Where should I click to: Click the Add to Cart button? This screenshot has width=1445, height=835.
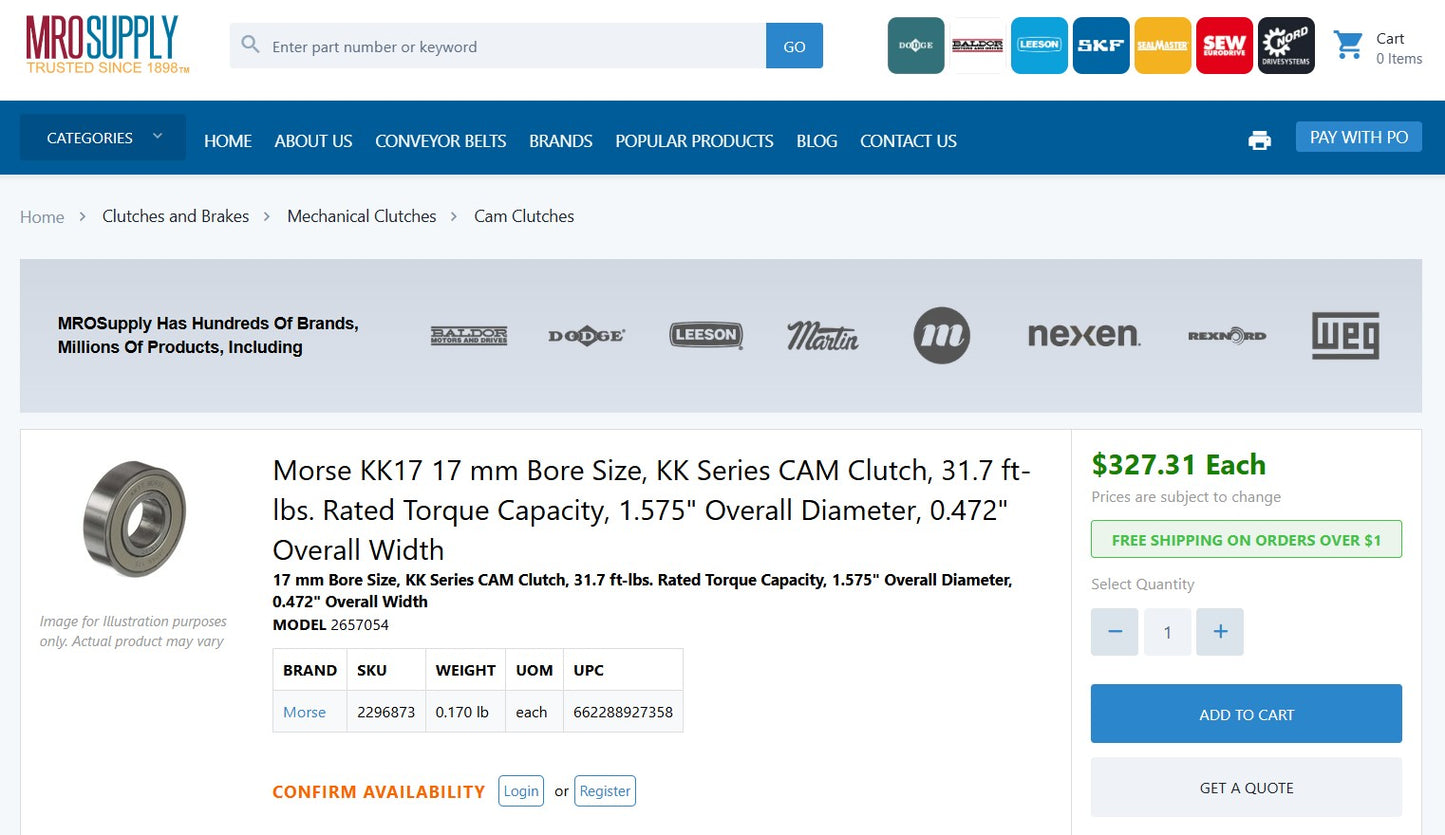(1246, 713)
